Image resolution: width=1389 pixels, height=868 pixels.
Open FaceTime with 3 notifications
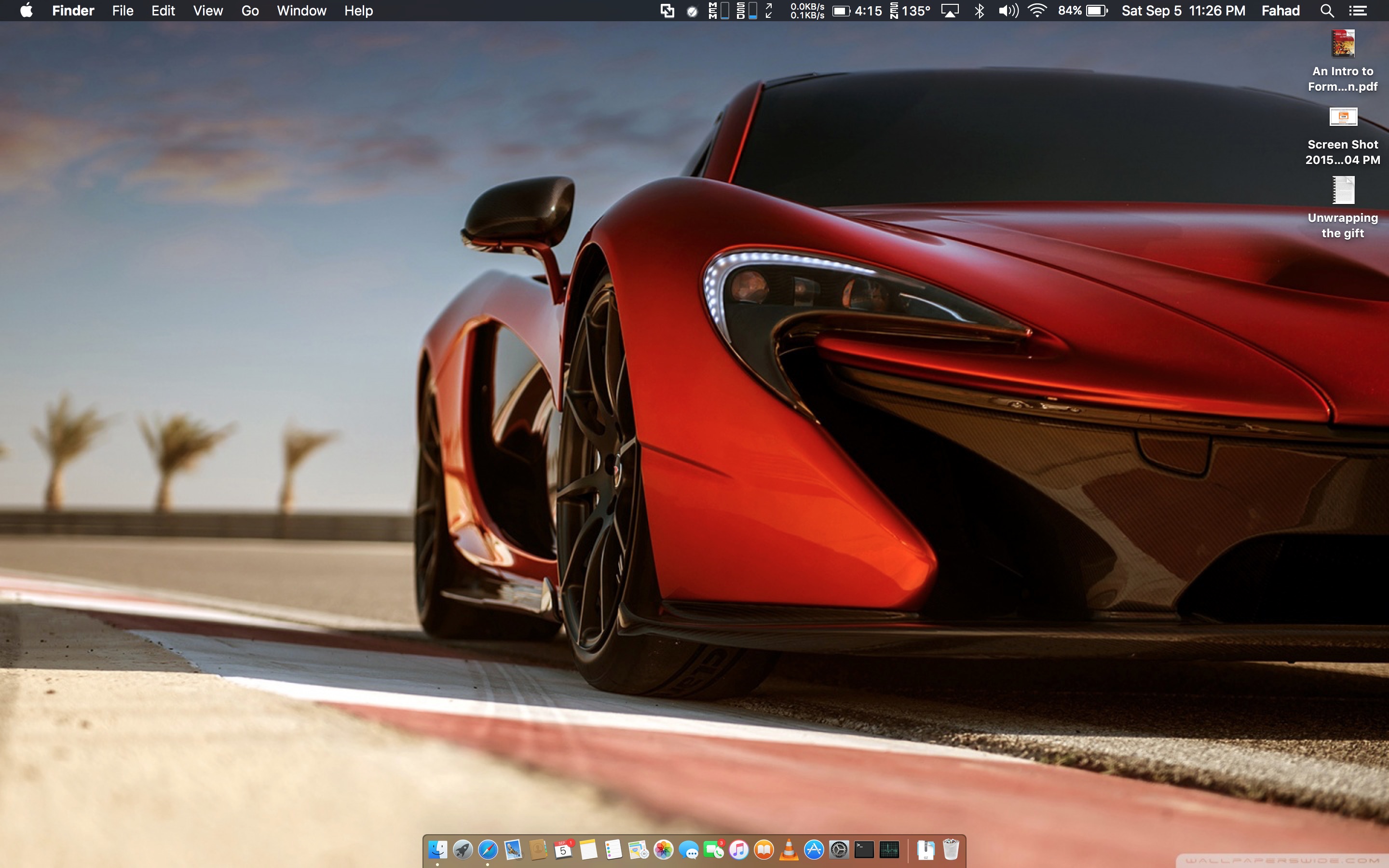tap(713, 849)
